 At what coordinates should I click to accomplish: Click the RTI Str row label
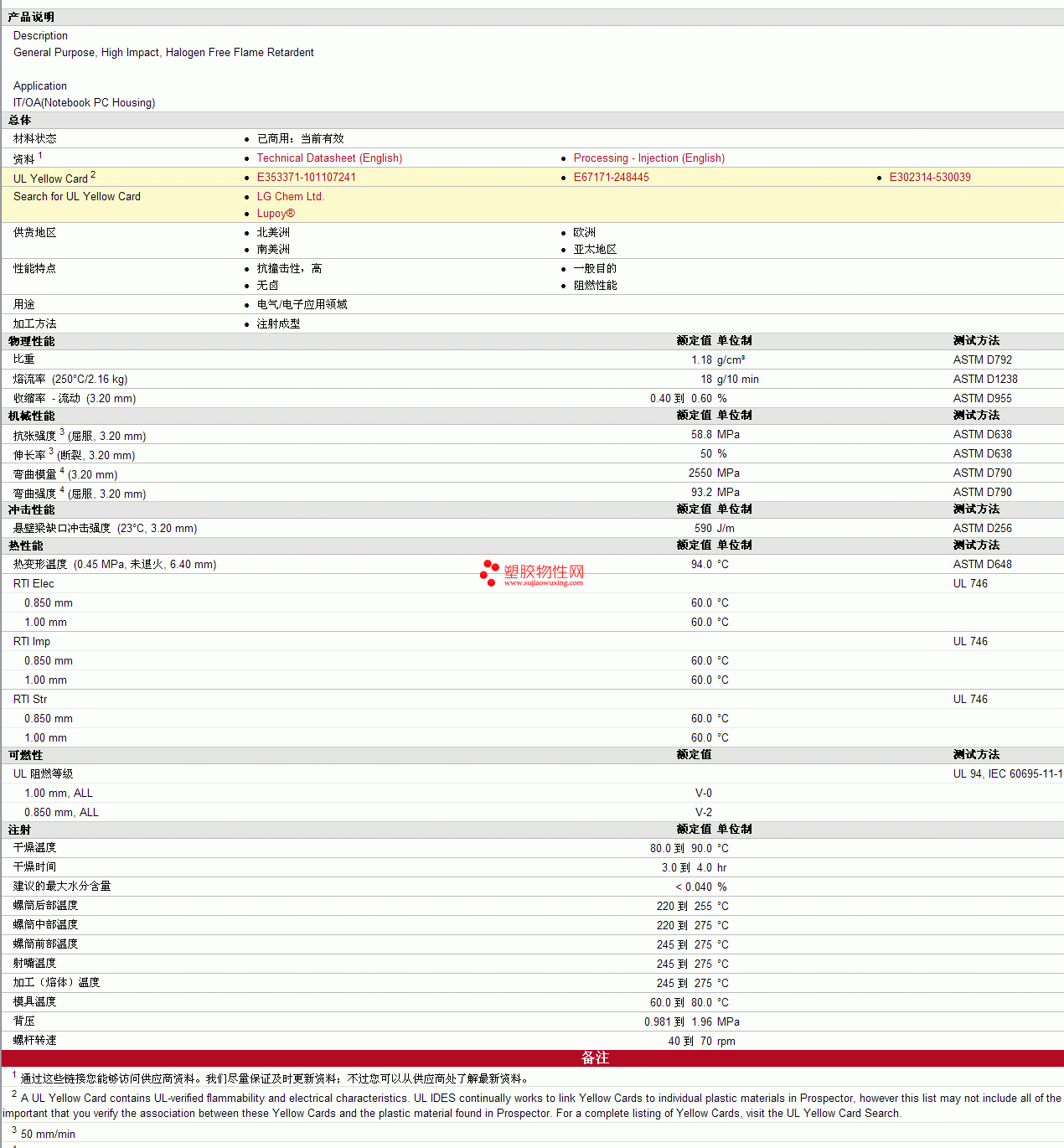(x=30, y=700)
